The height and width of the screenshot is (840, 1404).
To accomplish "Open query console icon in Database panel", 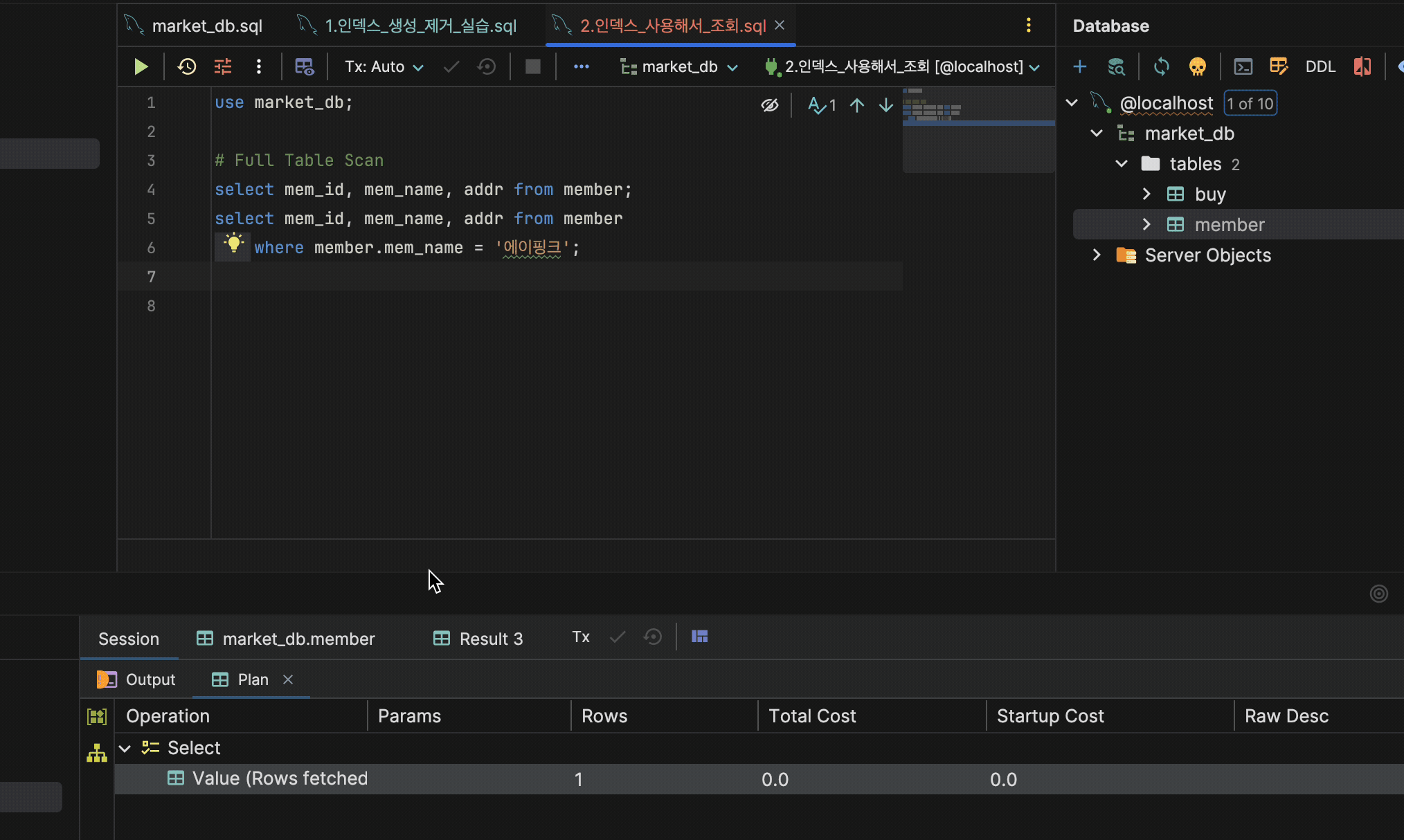I will click(1243, 66).
